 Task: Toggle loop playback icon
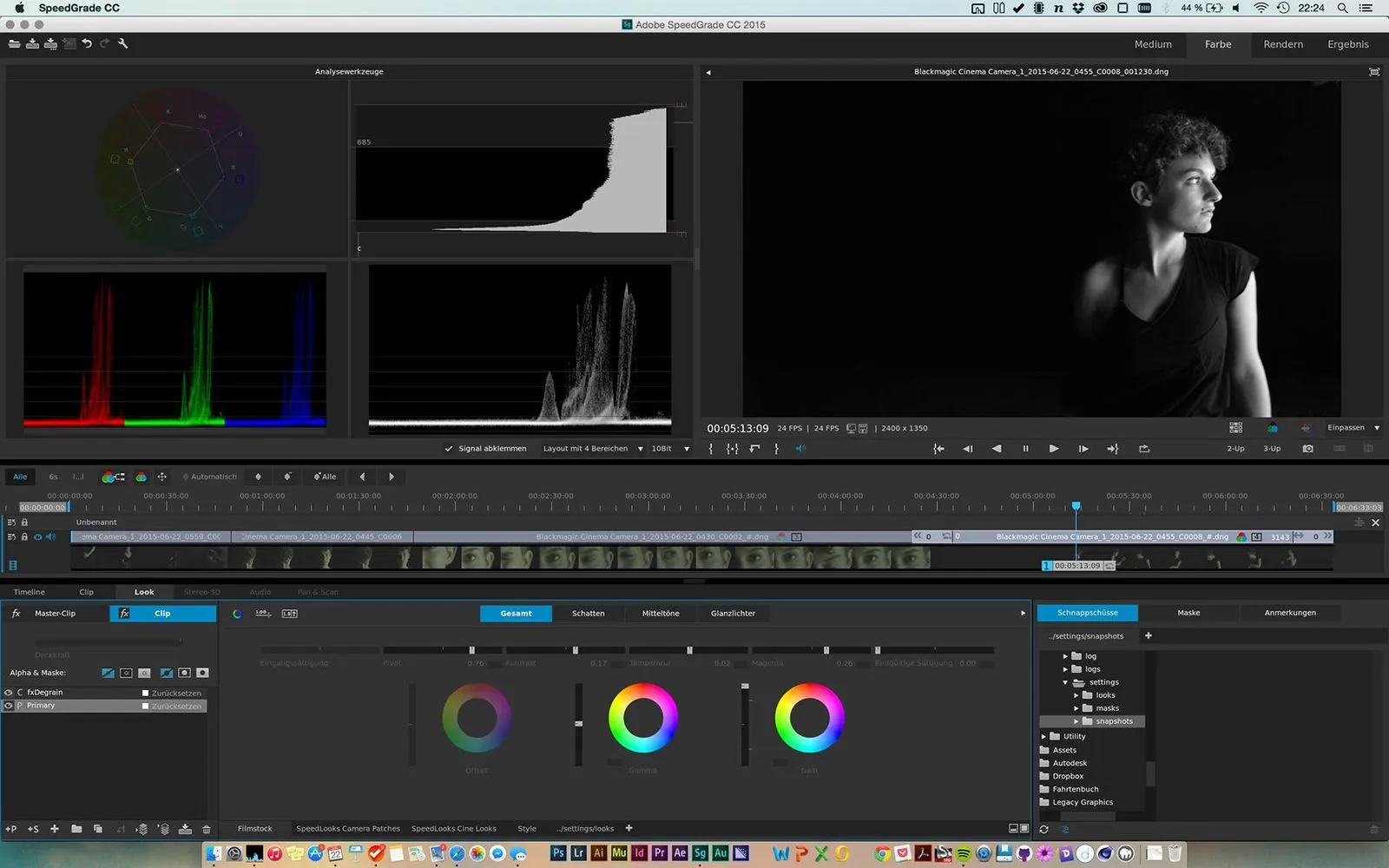1144,449
